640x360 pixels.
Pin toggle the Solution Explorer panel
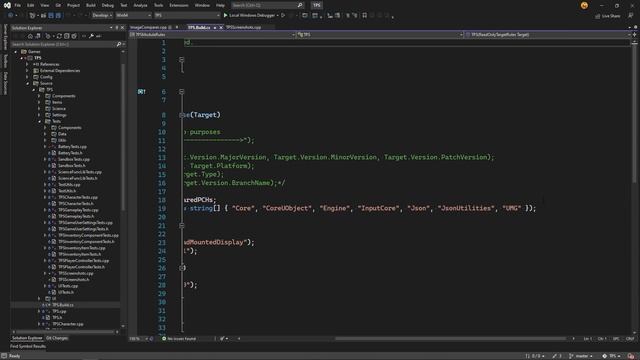coord(117,28)
